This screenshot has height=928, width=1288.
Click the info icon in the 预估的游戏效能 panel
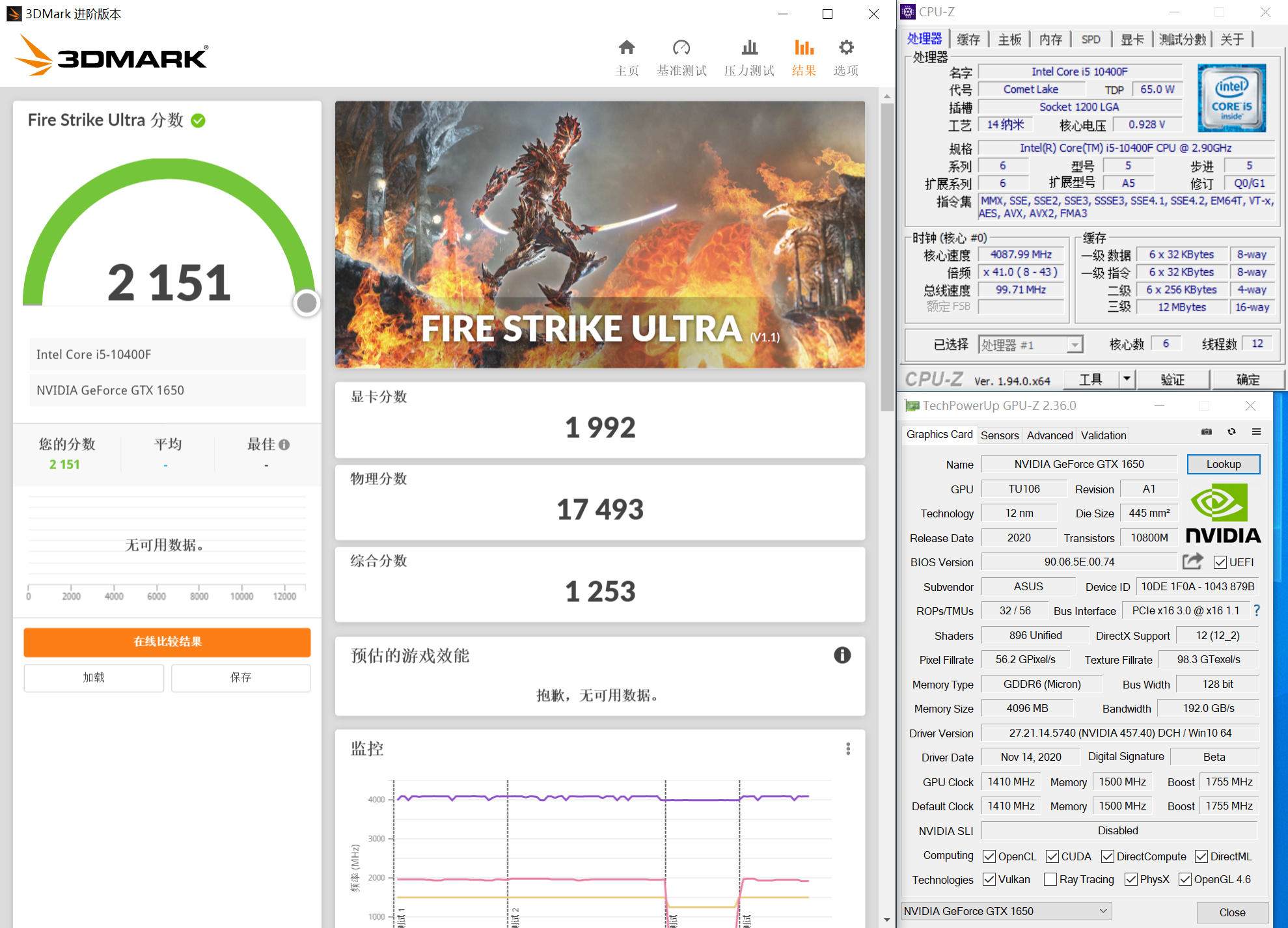(x=842, y=655)
